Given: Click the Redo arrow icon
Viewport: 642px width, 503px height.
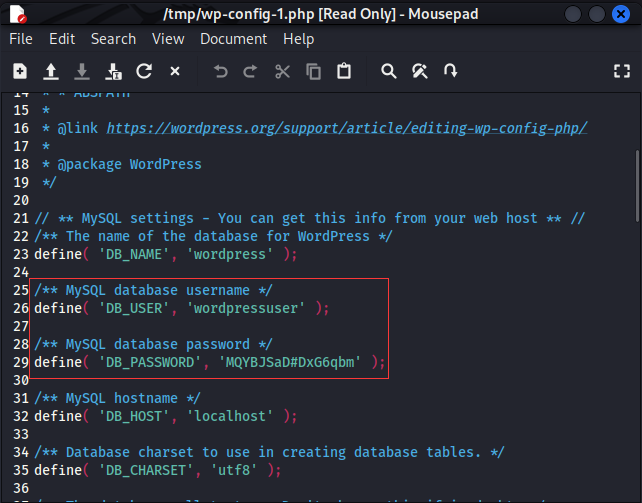Looking at the screenshot, I should (251, 71).
